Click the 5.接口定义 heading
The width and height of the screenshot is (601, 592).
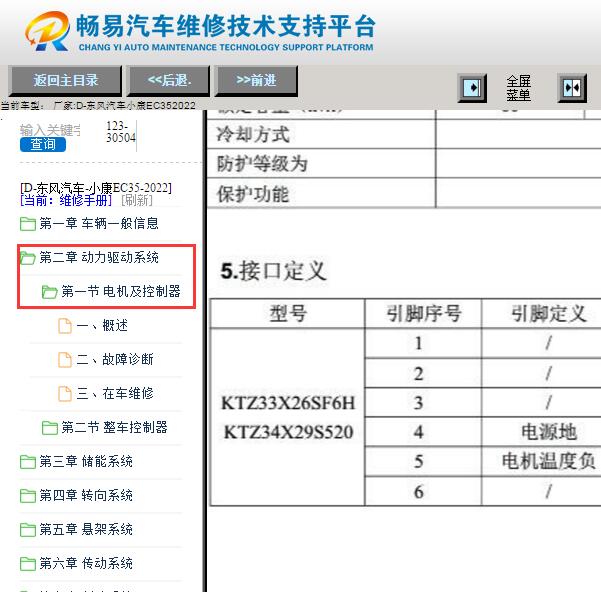click(x=274, y=271)
